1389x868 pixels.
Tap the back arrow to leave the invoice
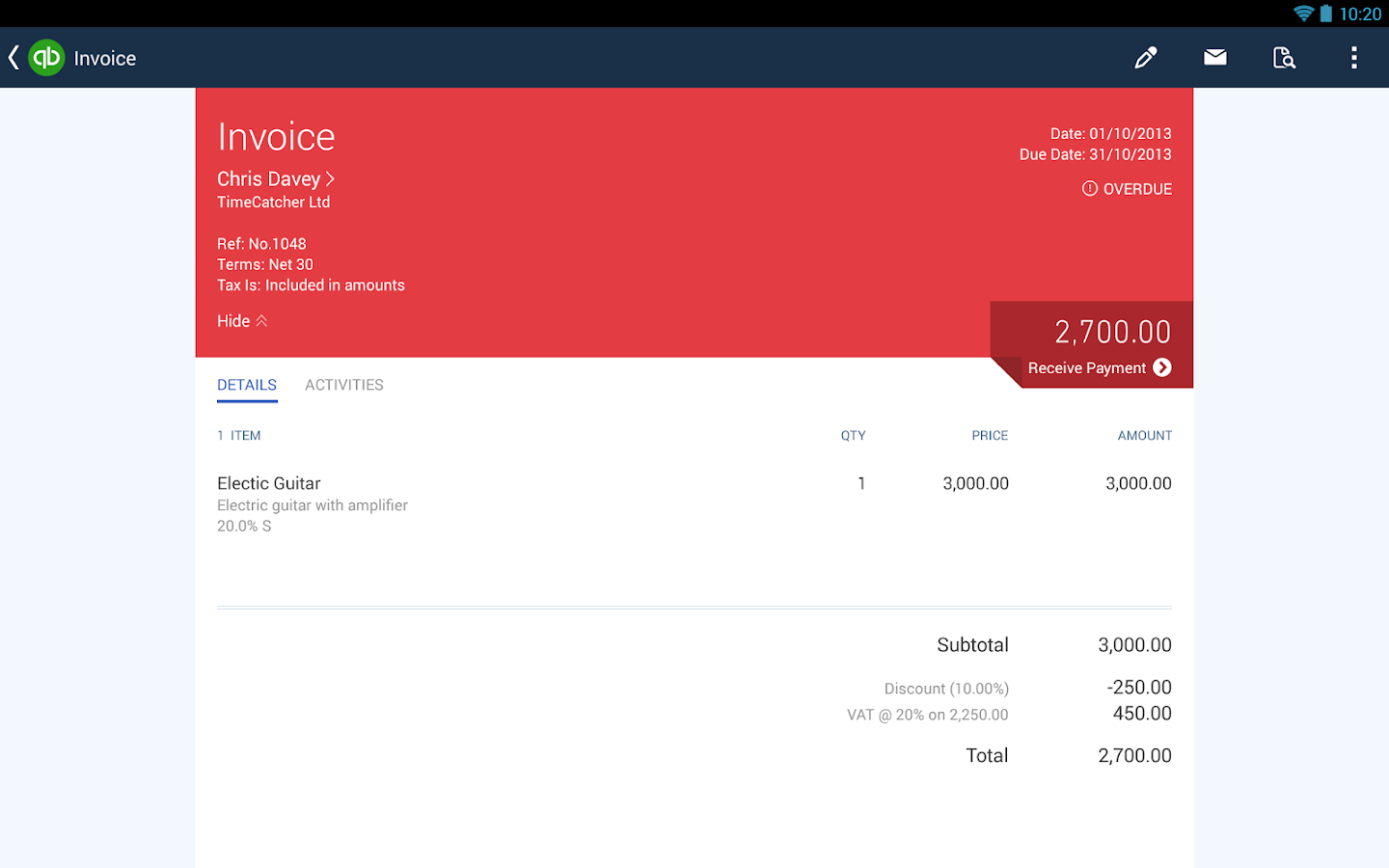14,57
